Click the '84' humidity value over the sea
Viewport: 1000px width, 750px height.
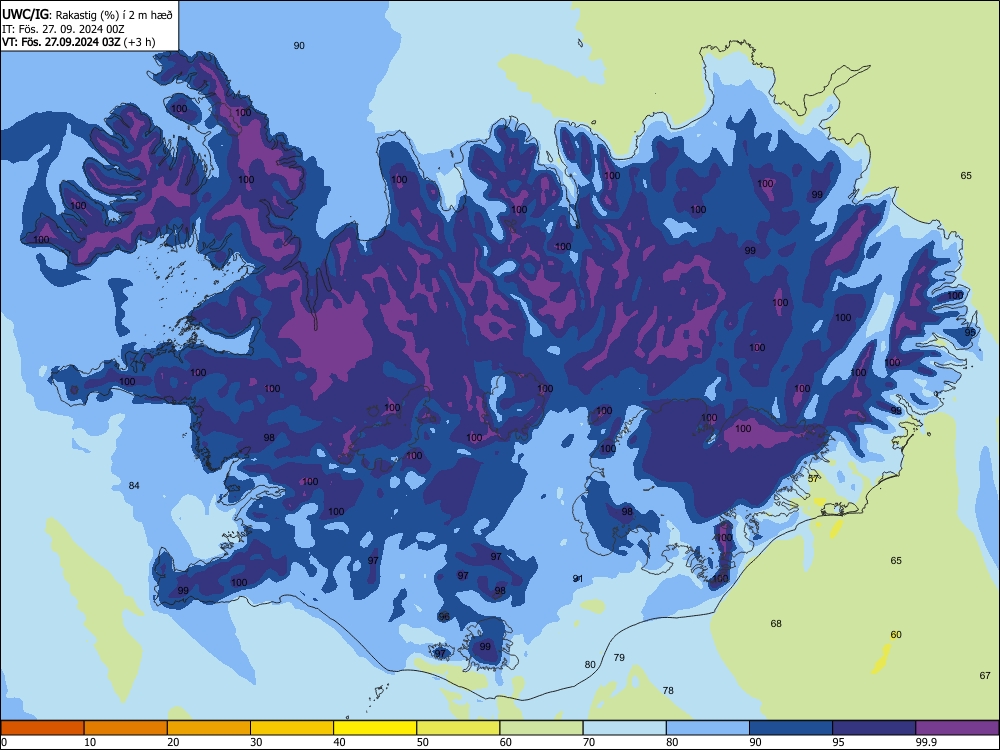[x=134, y=485]
